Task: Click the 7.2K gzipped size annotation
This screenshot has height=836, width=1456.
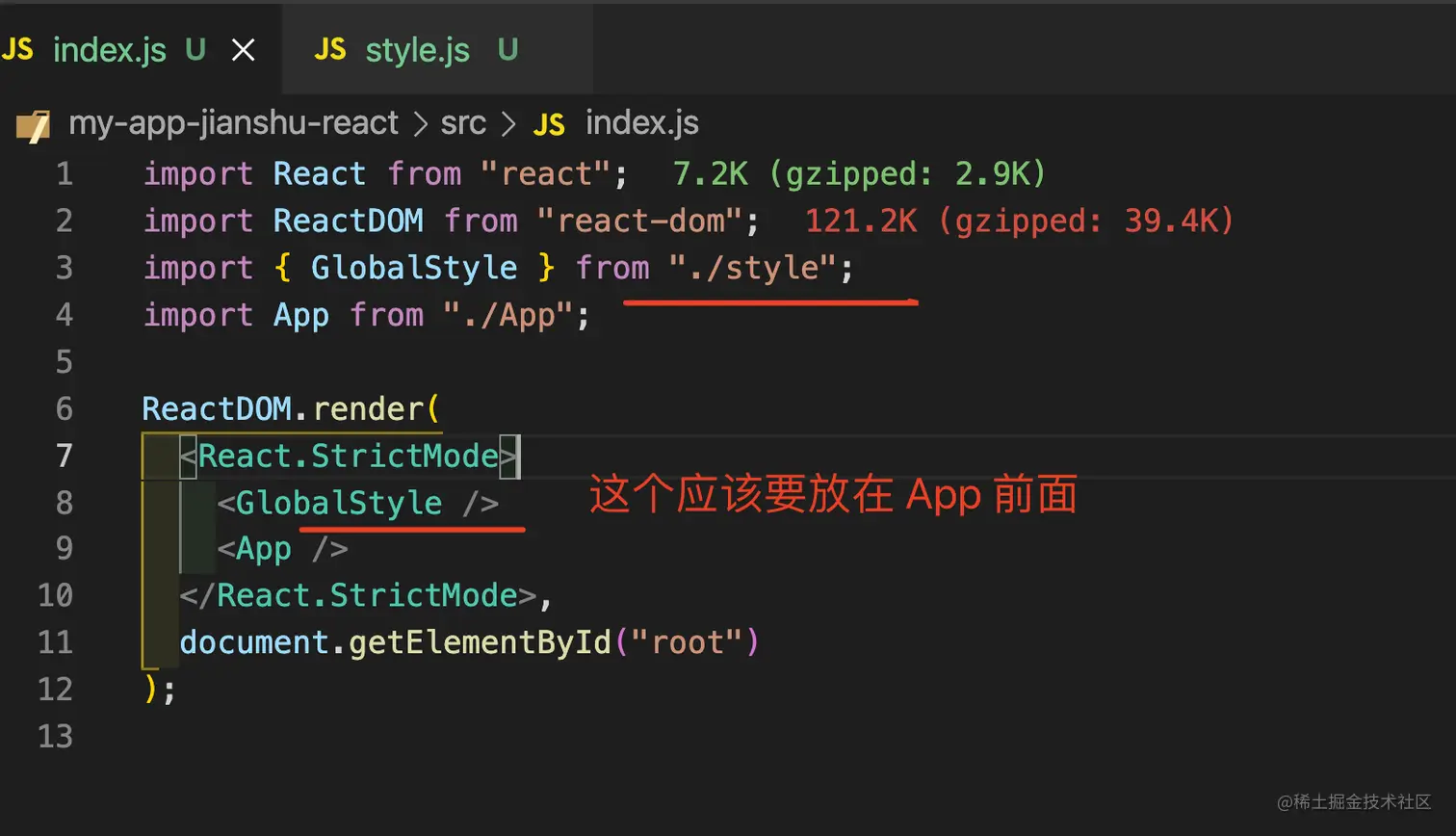Action: pos(859,173)
